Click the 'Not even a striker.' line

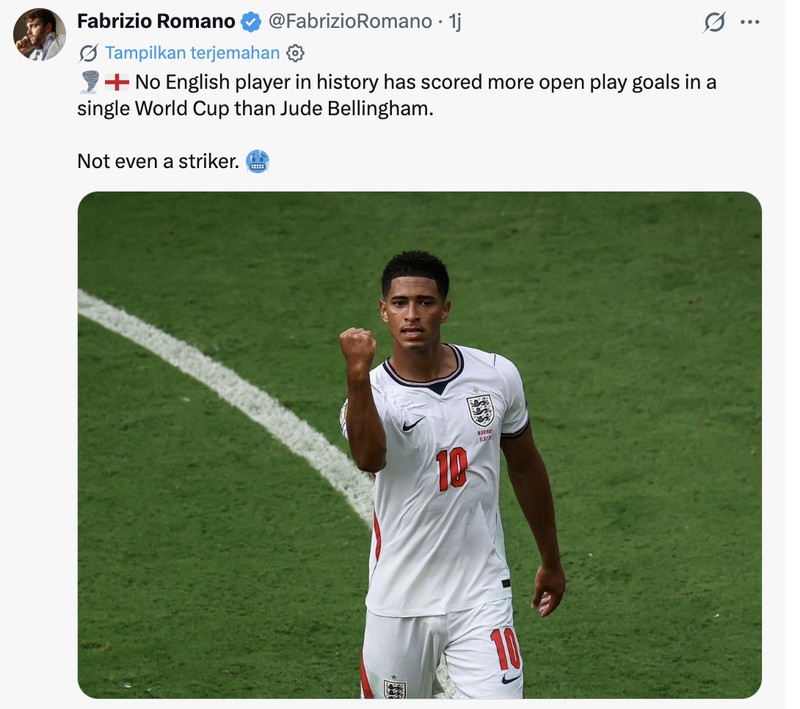click(158, 161)
